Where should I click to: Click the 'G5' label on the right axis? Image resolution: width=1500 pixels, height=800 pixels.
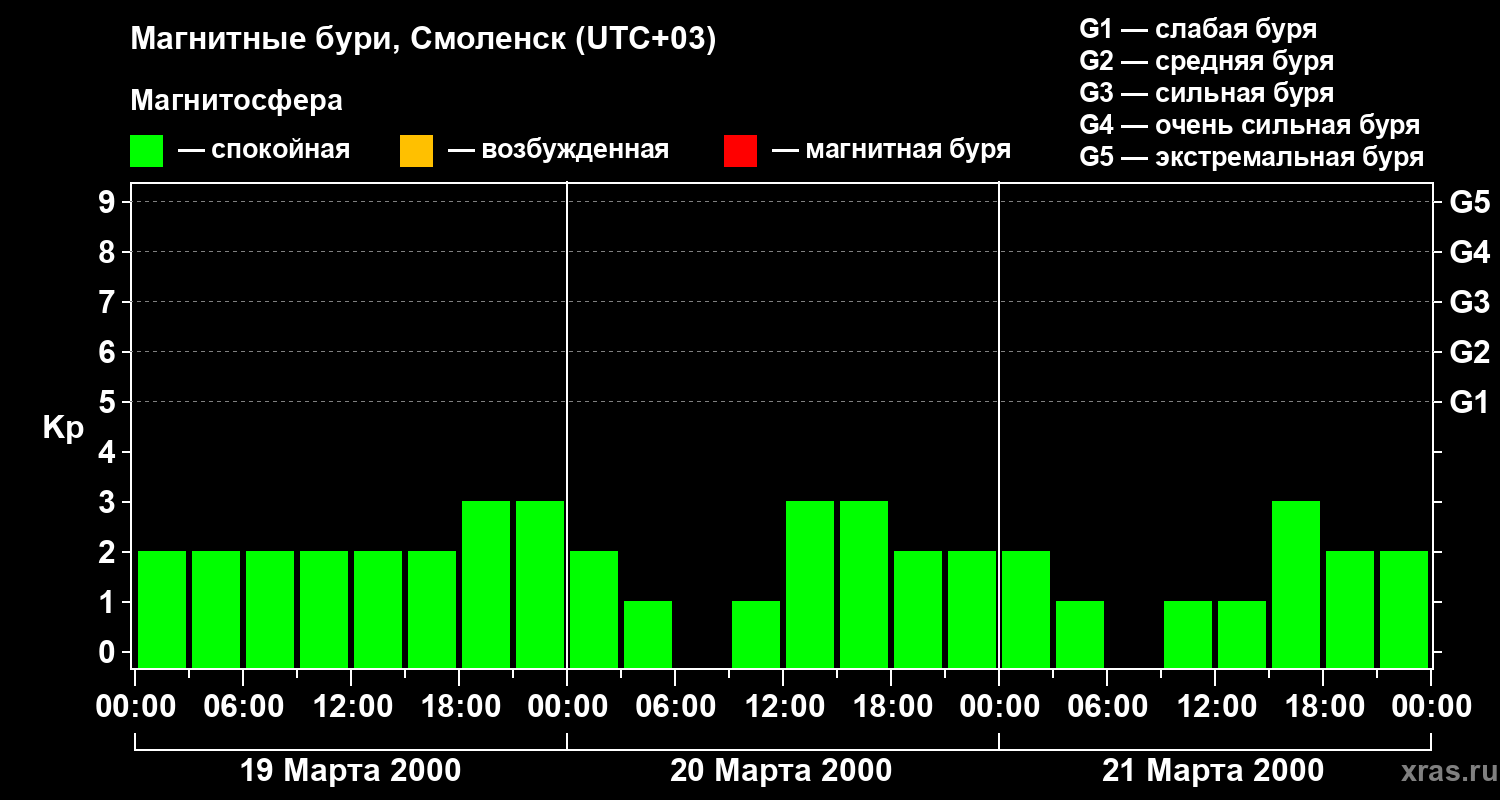click(1469, 202)
